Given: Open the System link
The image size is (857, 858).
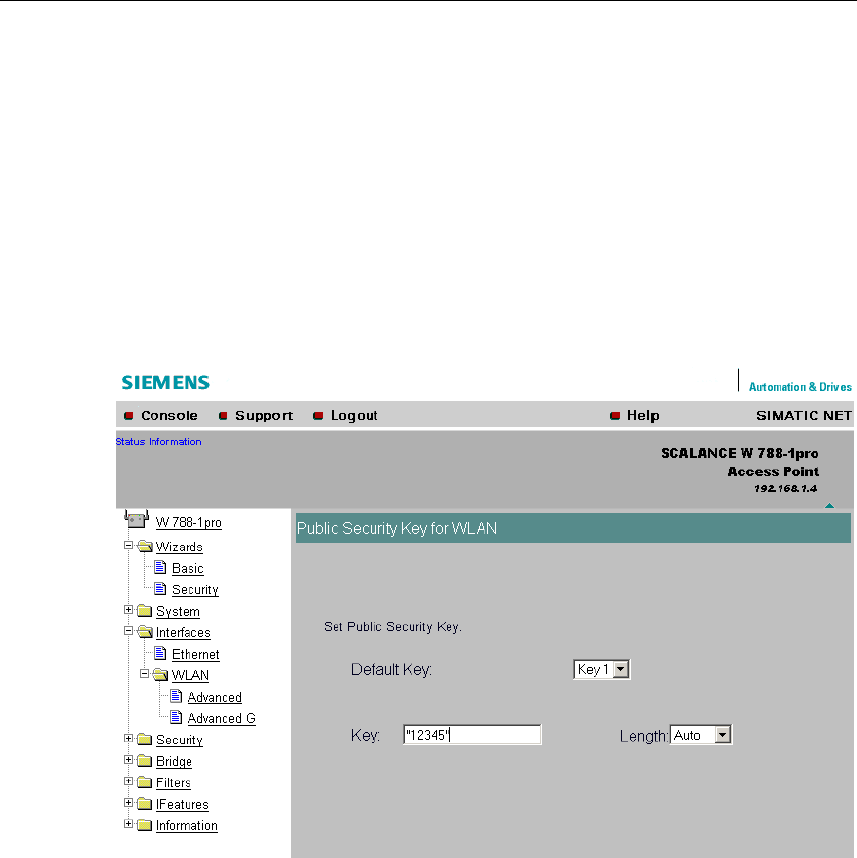Looking at the screenshot, I should pos(178,611).
